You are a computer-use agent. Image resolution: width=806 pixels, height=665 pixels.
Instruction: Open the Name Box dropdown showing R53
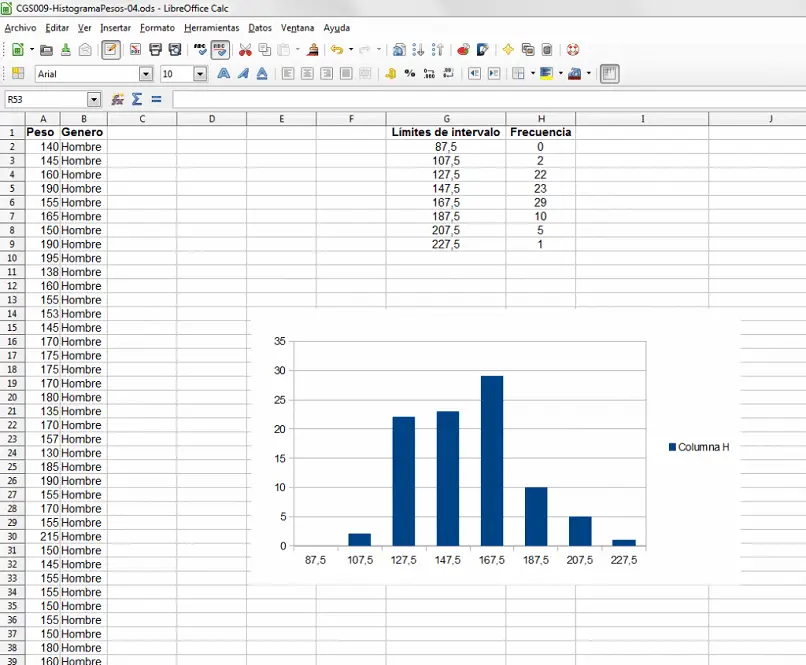[x=93, y=99]
